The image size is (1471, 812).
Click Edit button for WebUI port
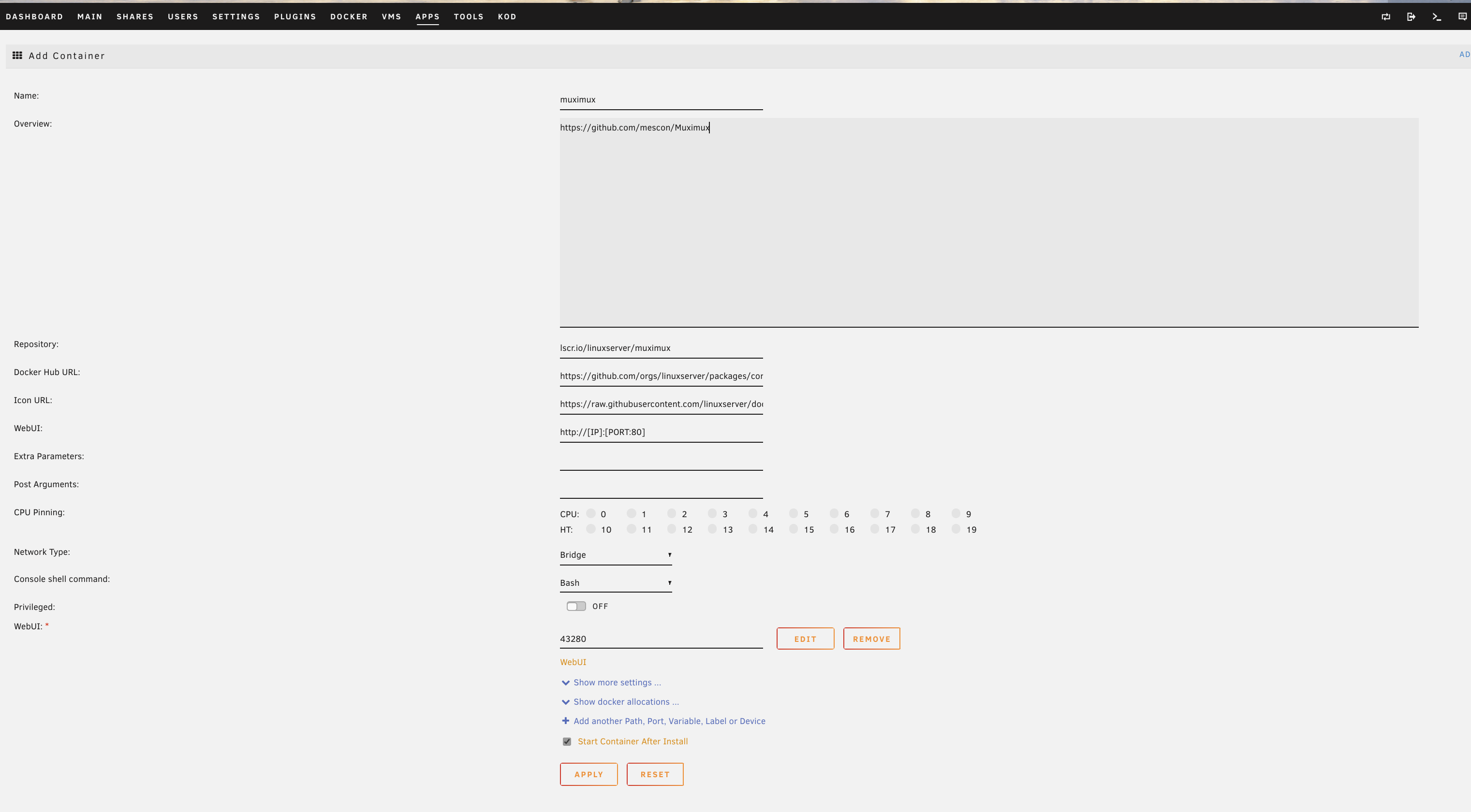point(805,638)
